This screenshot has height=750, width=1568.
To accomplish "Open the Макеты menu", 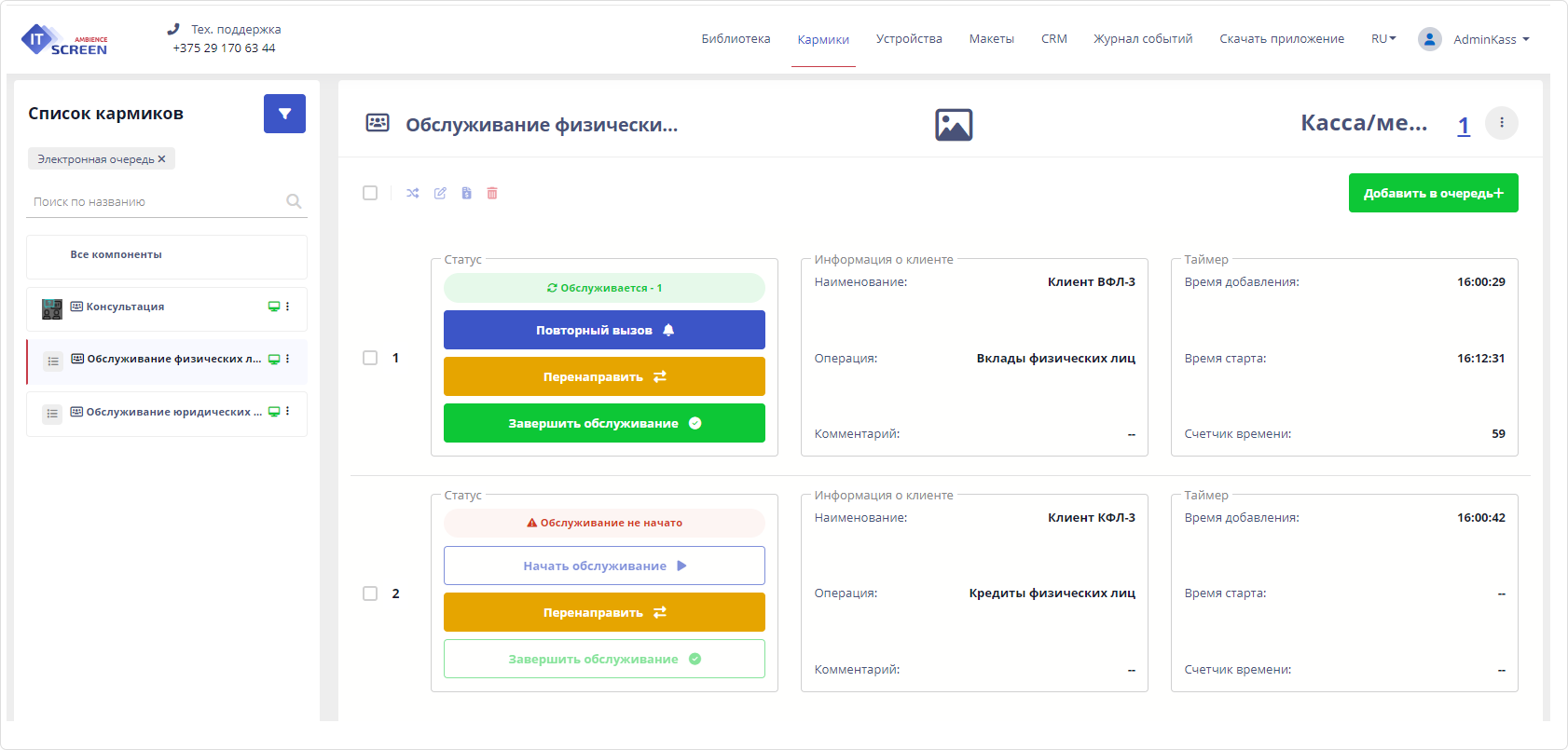I will 991,39.
